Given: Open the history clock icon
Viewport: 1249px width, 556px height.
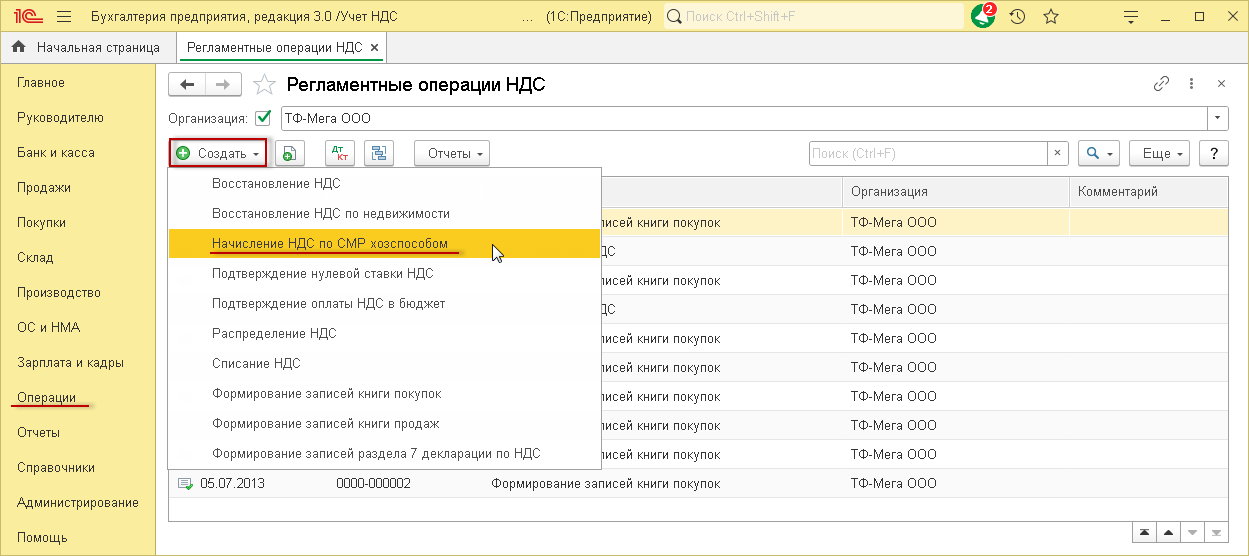Looking at the screenshot, I should (x=1017, y=17).
